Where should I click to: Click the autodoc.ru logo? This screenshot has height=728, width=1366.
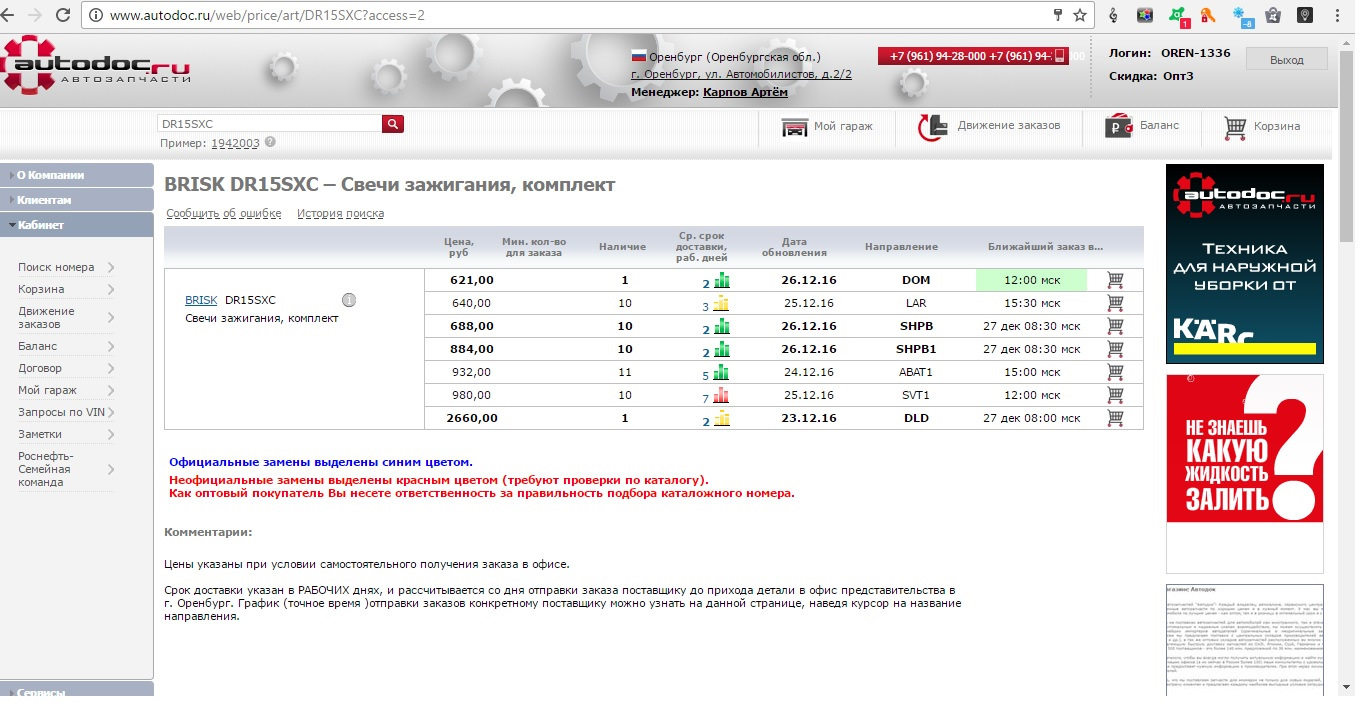click(95, 66)
